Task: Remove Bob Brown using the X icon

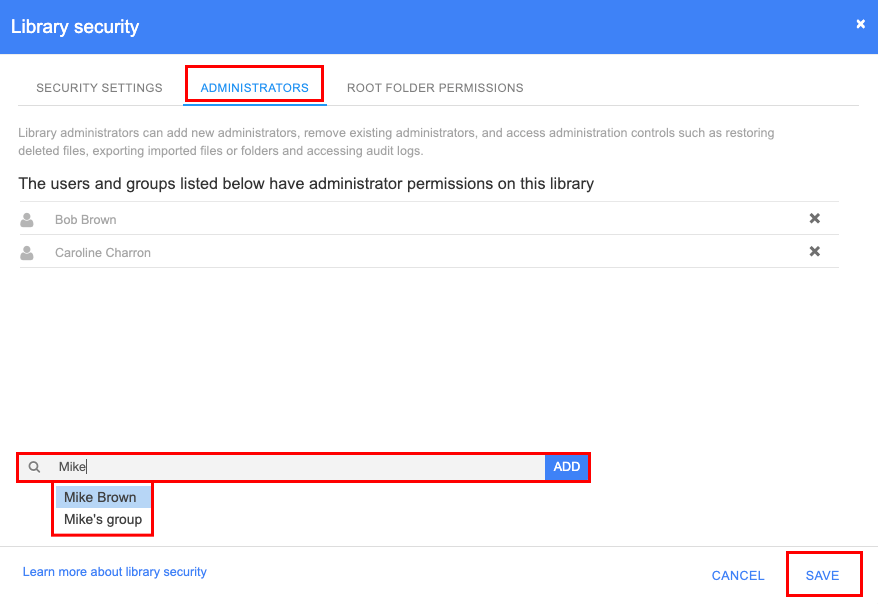Action: (x=814, y=217)
